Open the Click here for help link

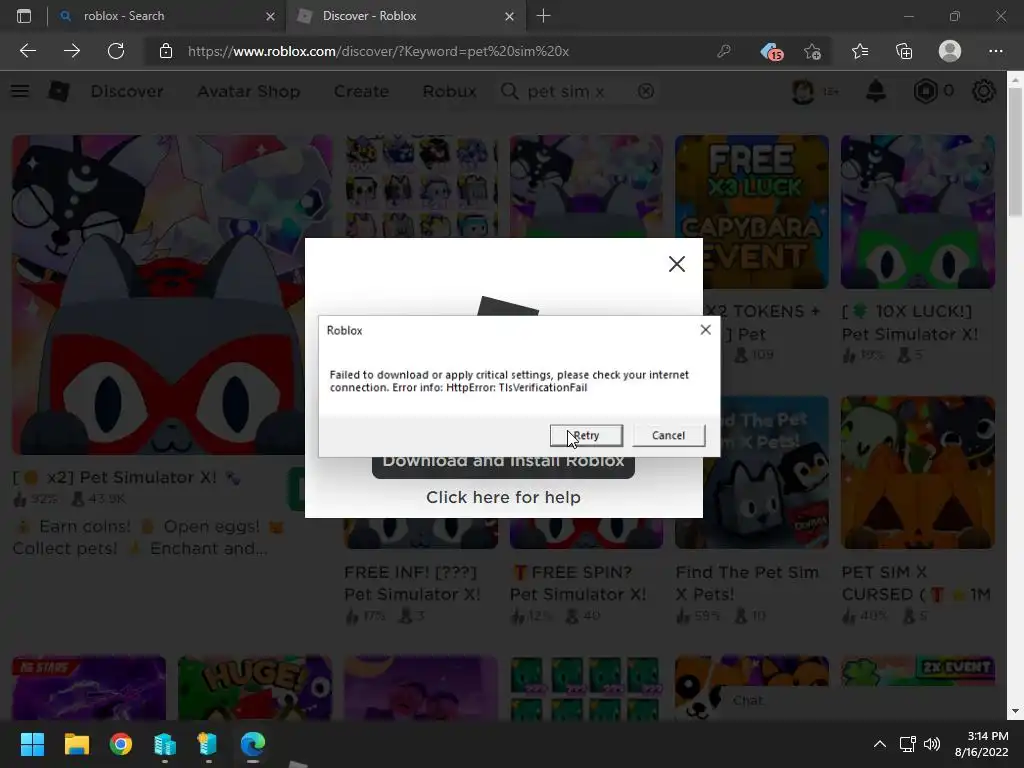(x=503, y=498)
